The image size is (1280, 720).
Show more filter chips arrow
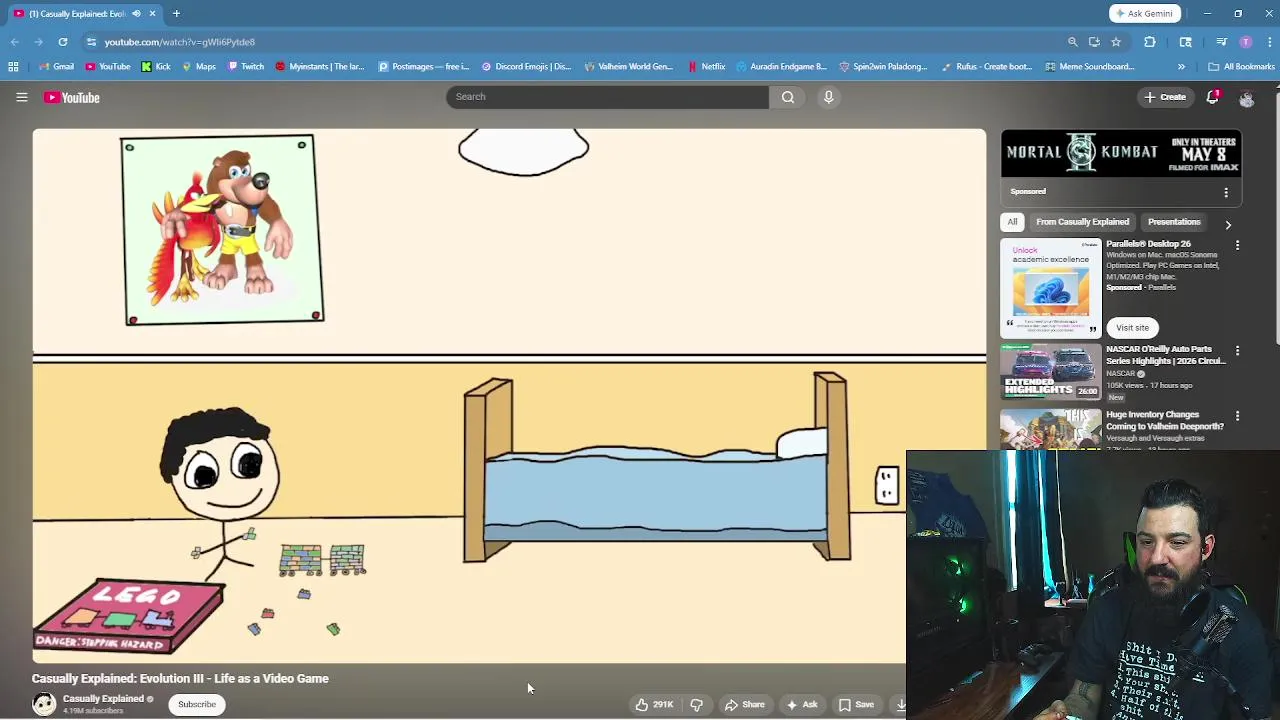[1228, 225]
